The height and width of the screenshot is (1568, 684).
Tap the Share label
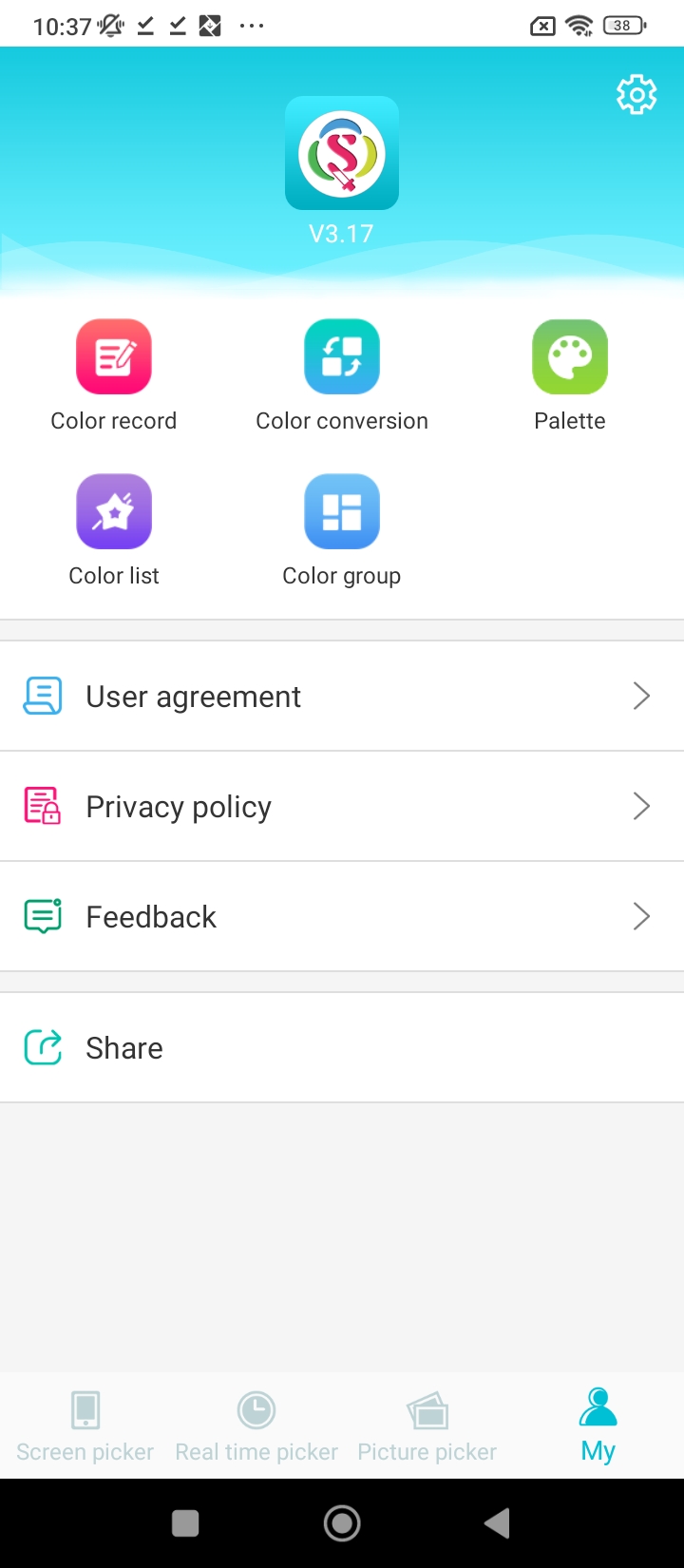[124, 1048]
